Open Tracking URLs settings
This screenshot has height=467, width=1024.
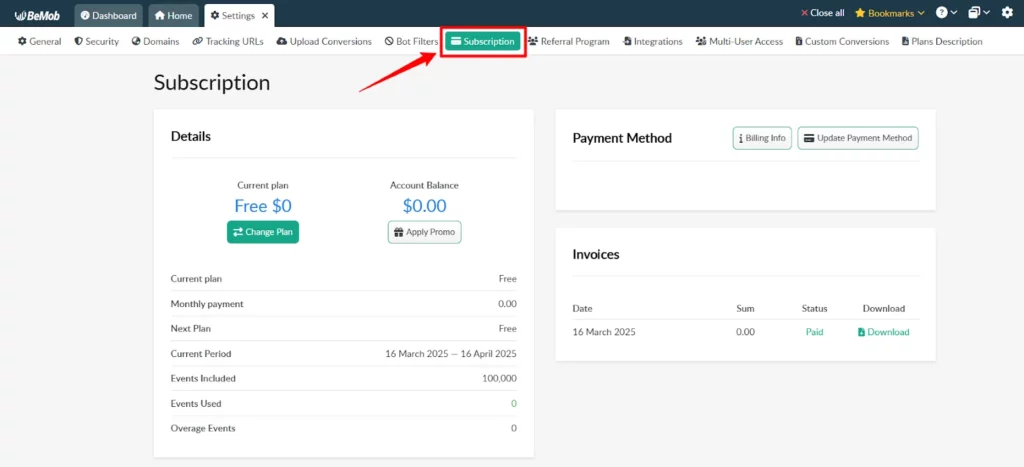click(x=228, y=41)
